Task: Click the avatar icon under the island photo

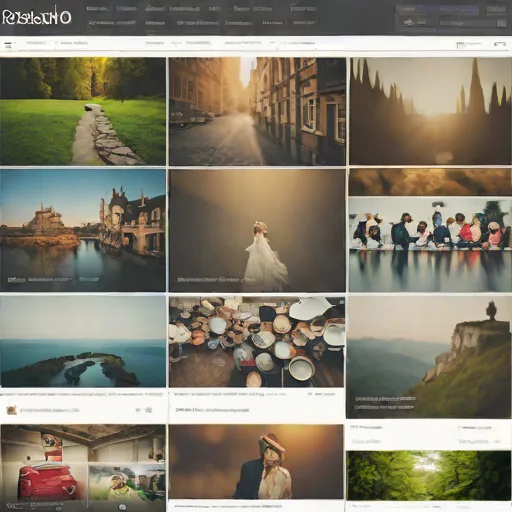Action: [x=11, y=410]
